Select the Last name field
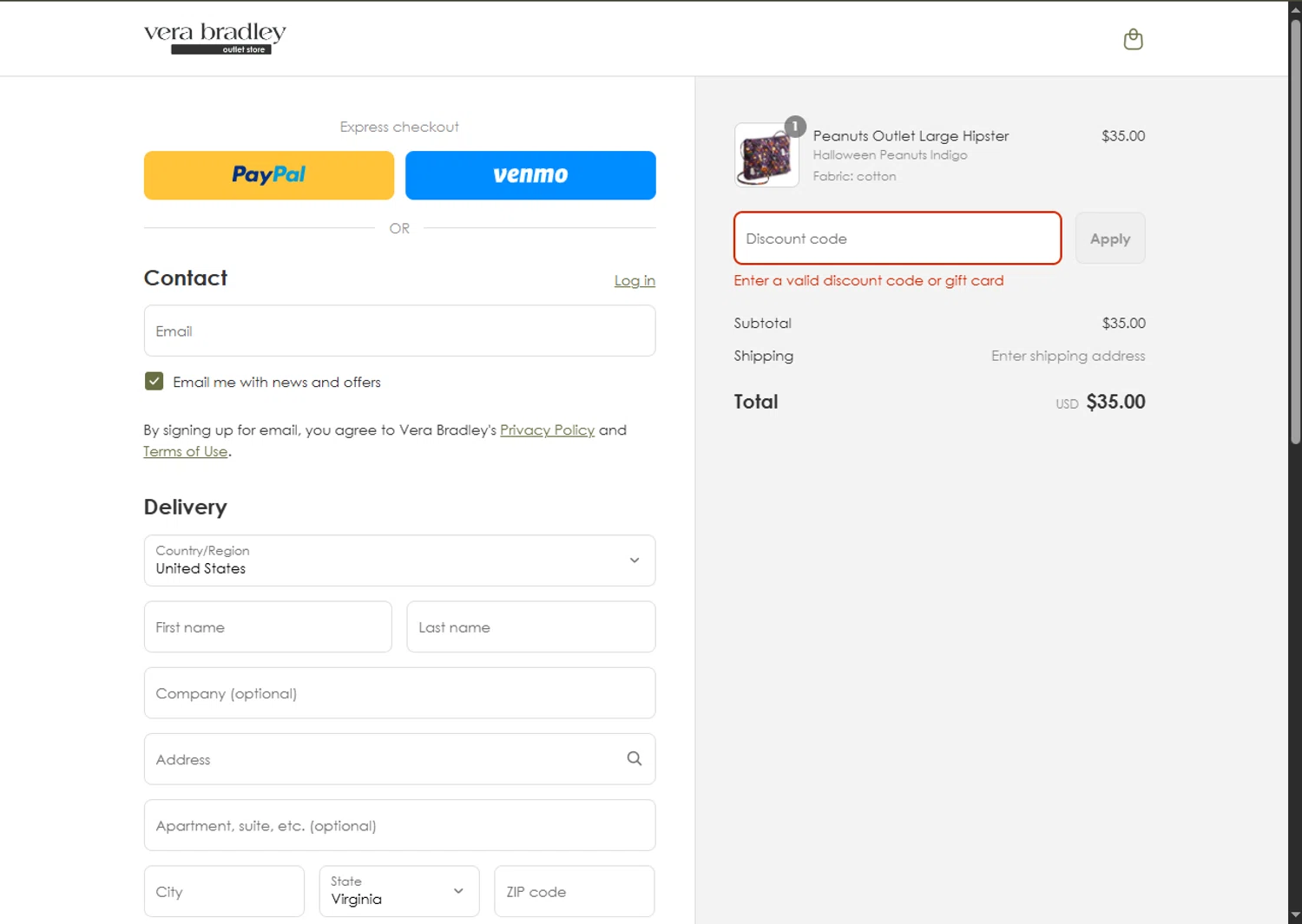This screenshot has width=1302, height=924. [530, 627]
